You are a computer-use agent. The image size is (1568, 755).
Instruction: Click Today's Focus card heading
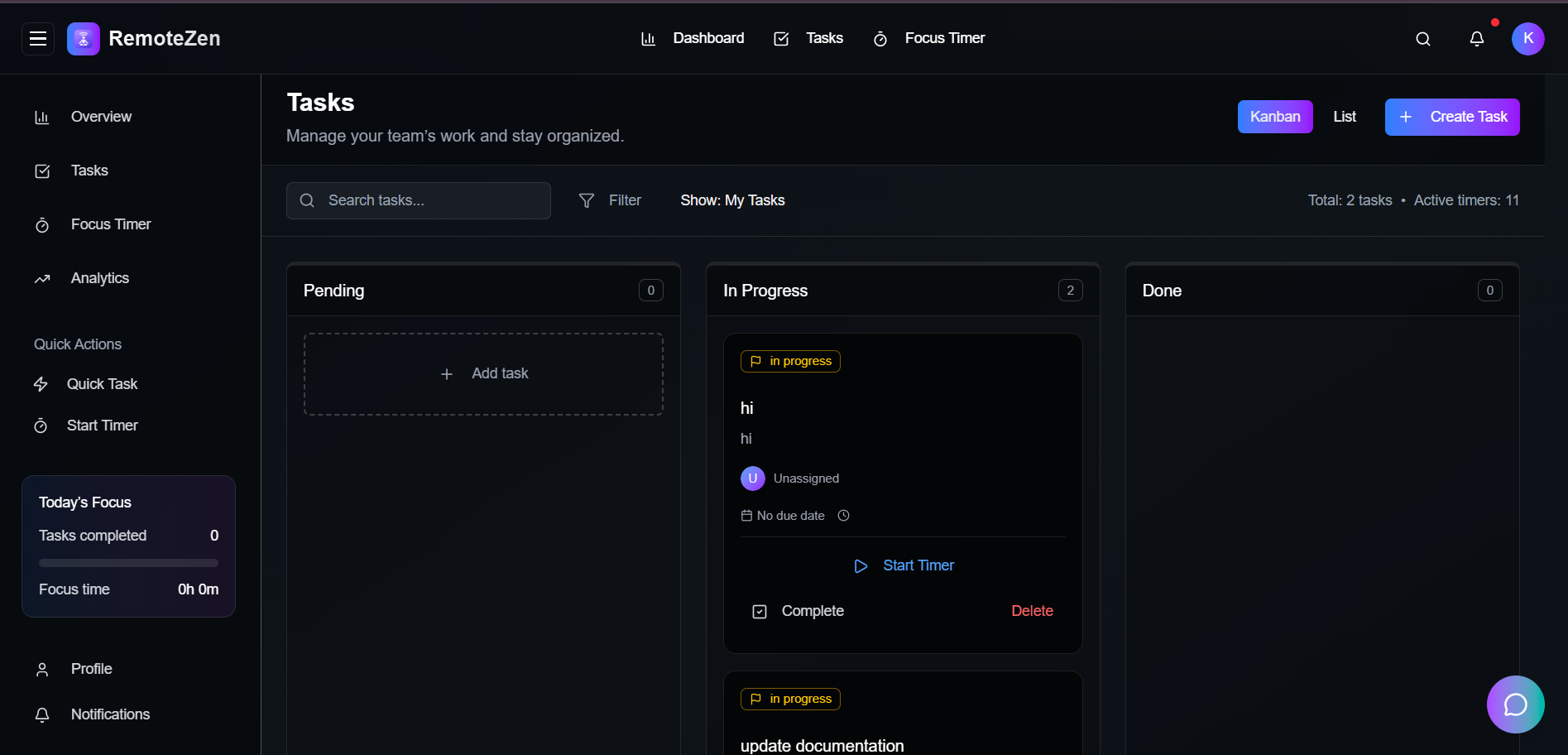85,503
